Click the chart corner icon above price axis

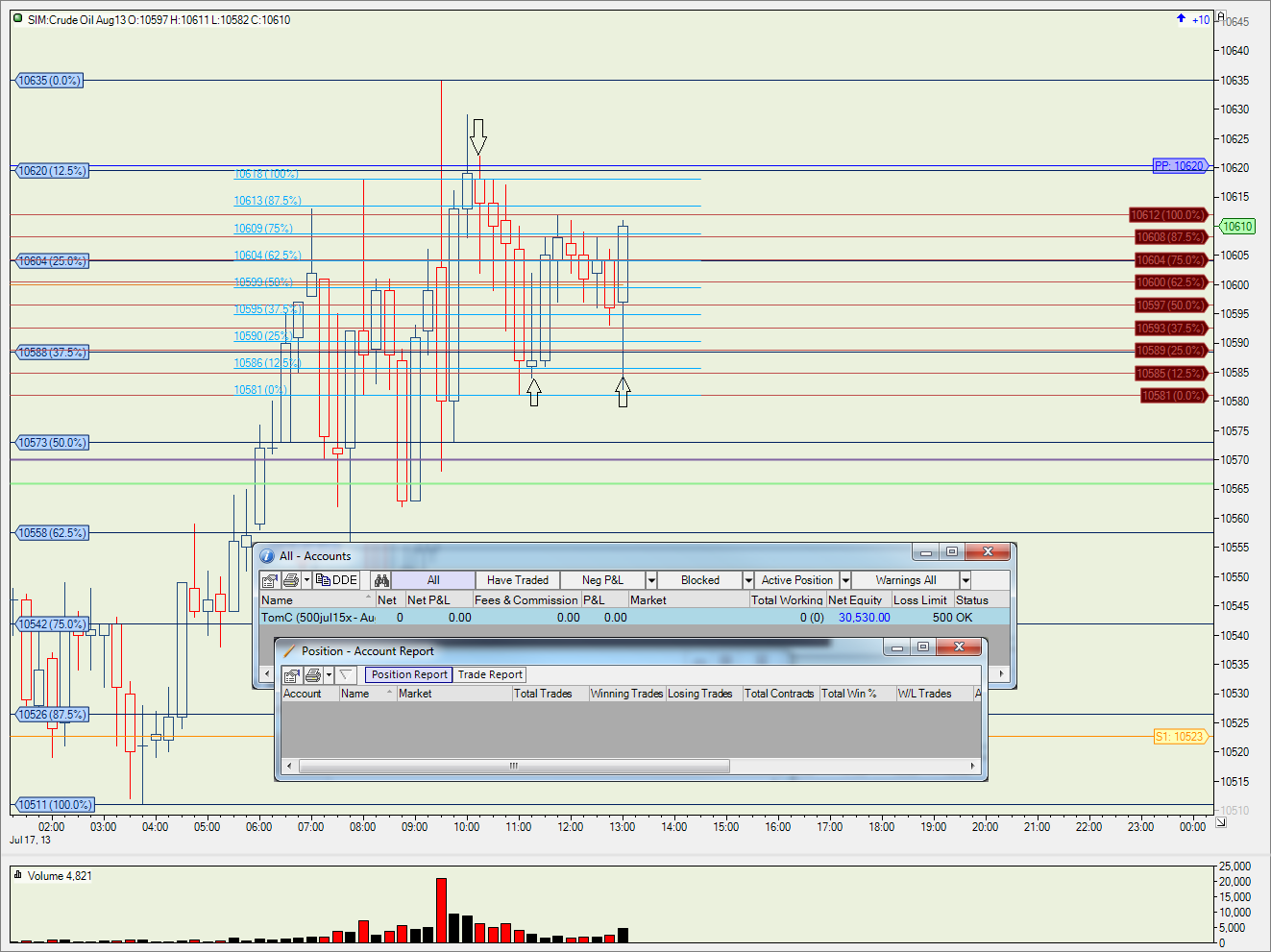[1221, 15]
